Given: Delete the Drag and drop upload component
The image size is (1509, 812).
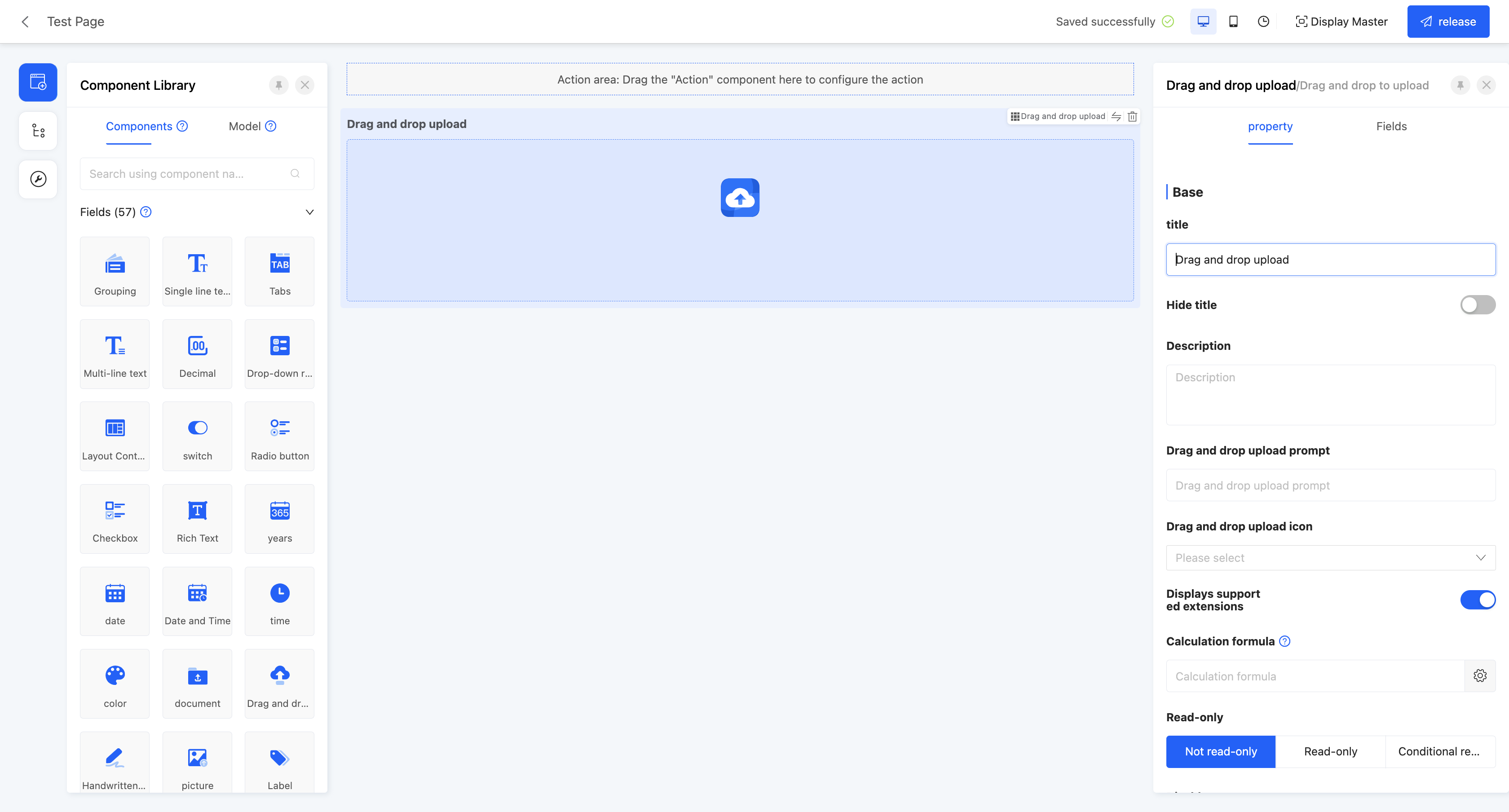Looking at the screenshot, I should [x=1132, y=116].
